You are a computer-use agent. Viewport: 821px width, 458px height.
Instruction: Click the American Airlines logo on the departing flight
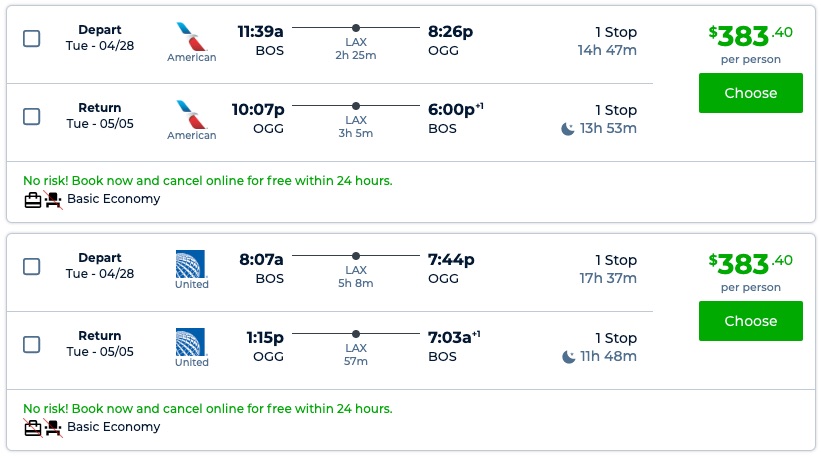click(191, 37)
